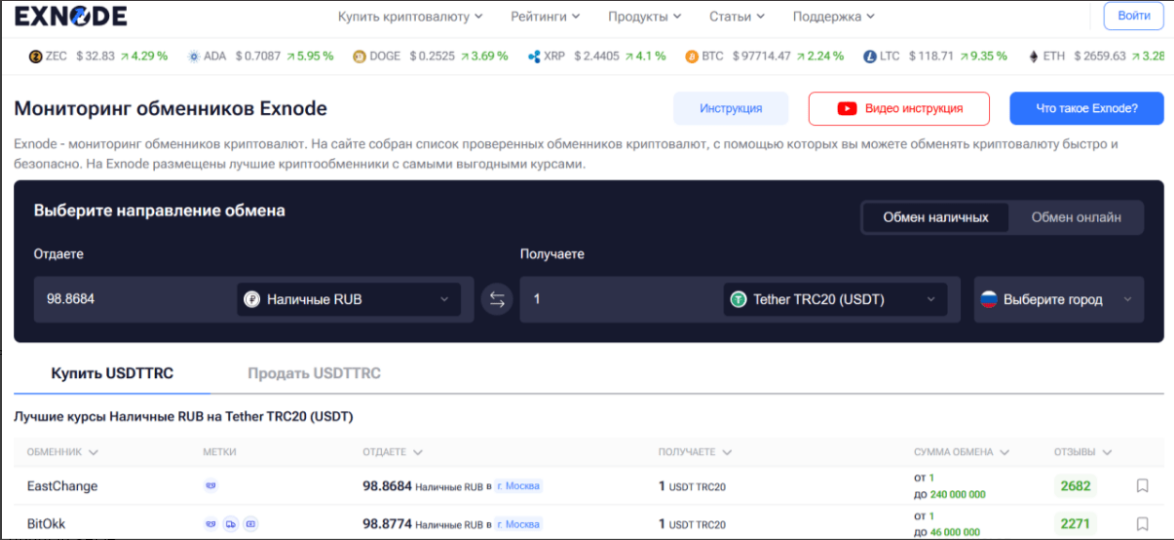Screen dimensions: 1174x540
Task: Bookmark the EastChange exchanger
Action: 1142,486
